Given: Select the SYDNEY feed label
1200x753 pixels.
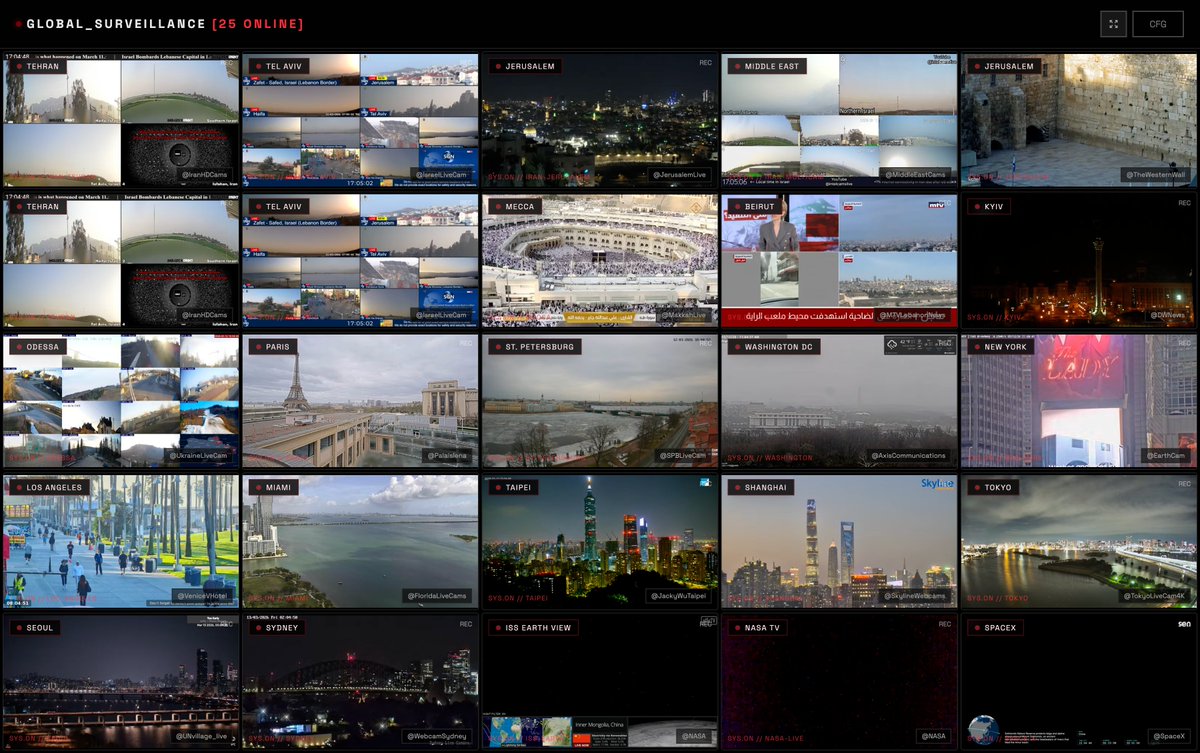Looking at the screenshot, I should 277,627.
